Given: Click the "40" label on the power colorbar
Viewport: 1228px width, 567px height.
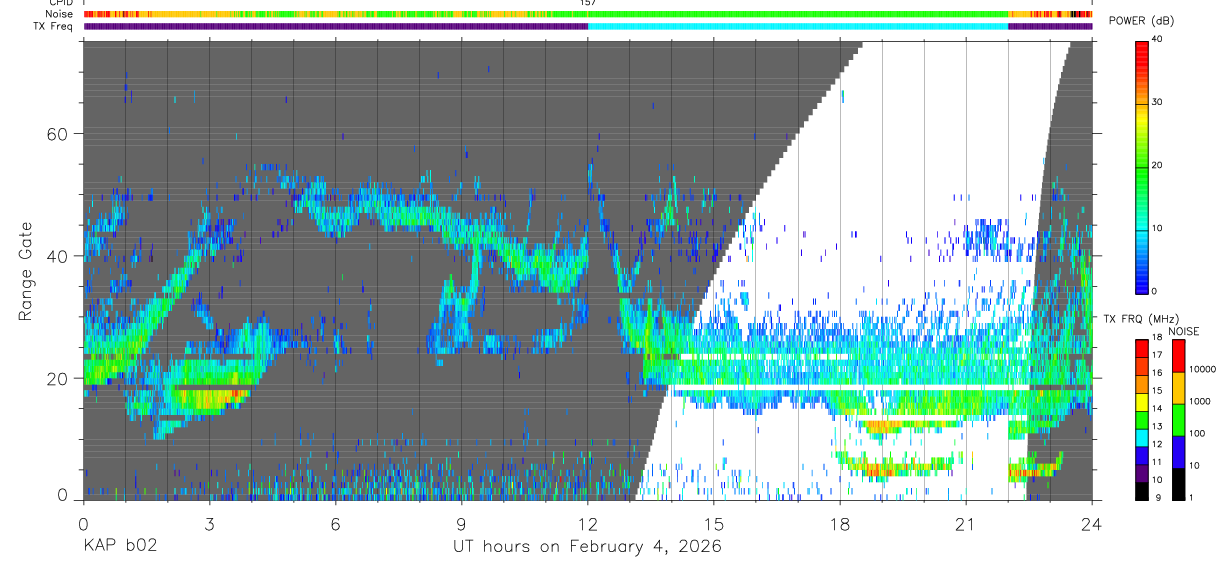Looking at the screenshot, I should pyautogui.click(x=1157, y=39).
